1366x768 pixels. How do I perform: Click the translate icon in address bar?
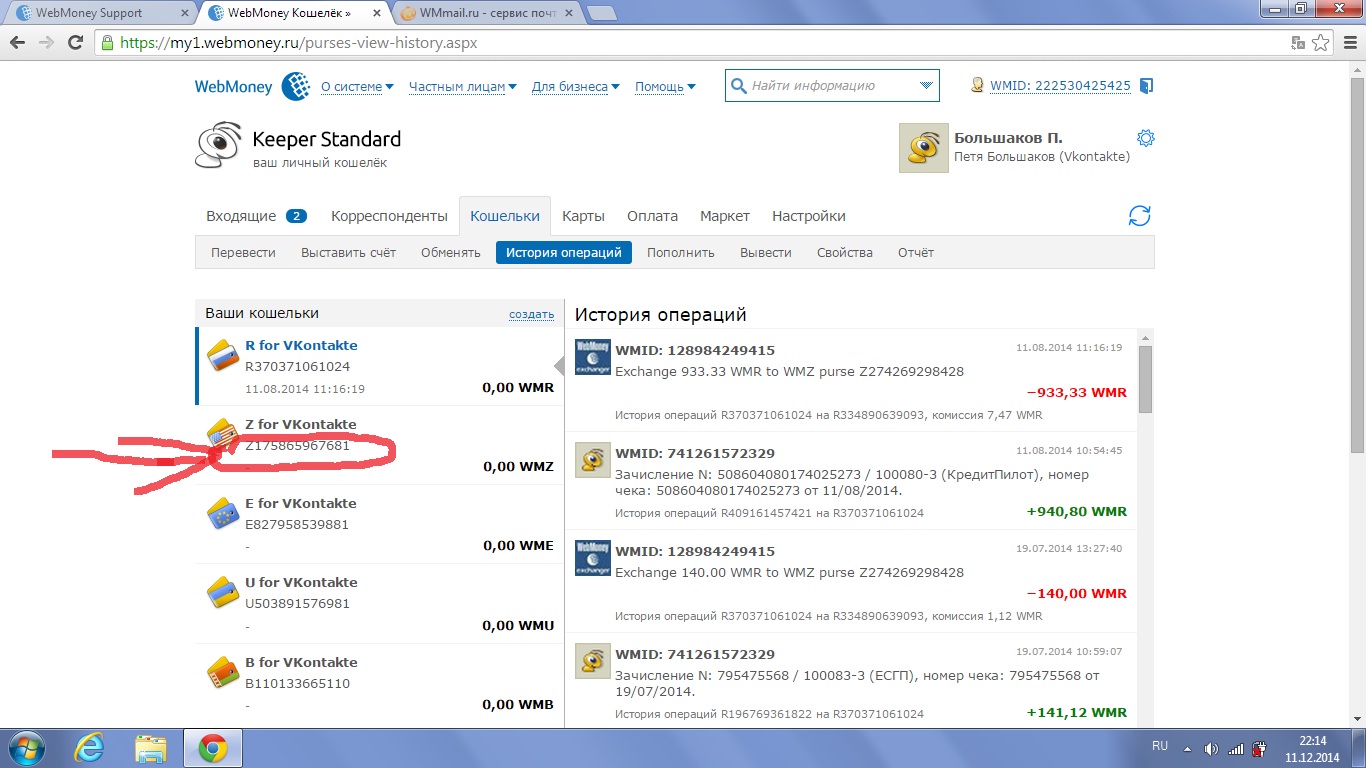(1298, 43)
